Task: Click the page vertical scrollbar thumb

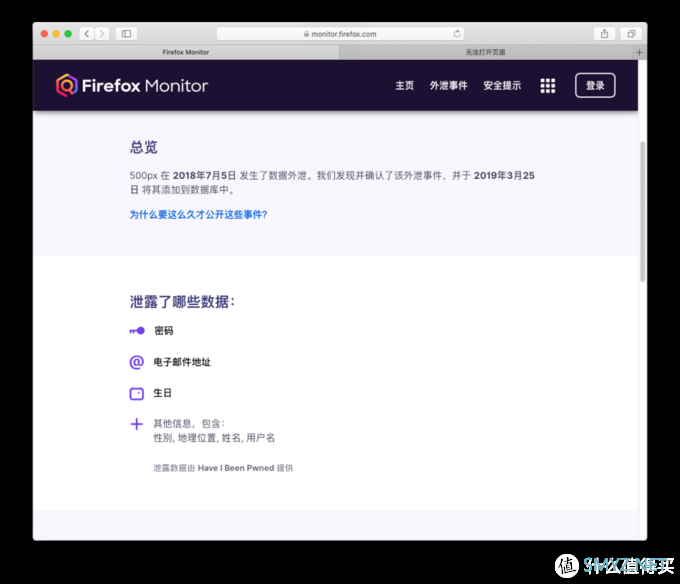Action: (x=642, y=212)
